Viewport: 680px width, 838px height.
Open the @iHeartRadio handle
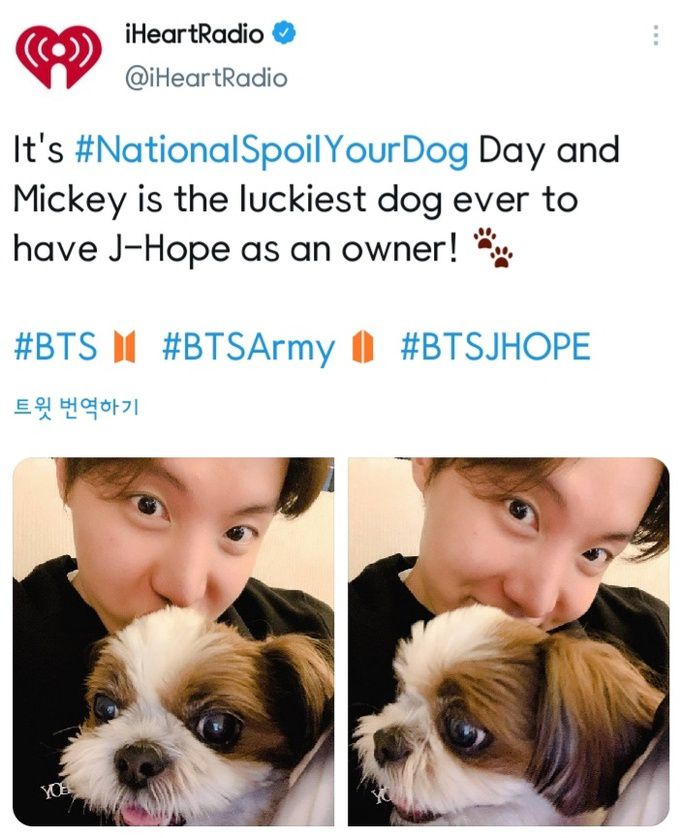click(x=206, y=78)
